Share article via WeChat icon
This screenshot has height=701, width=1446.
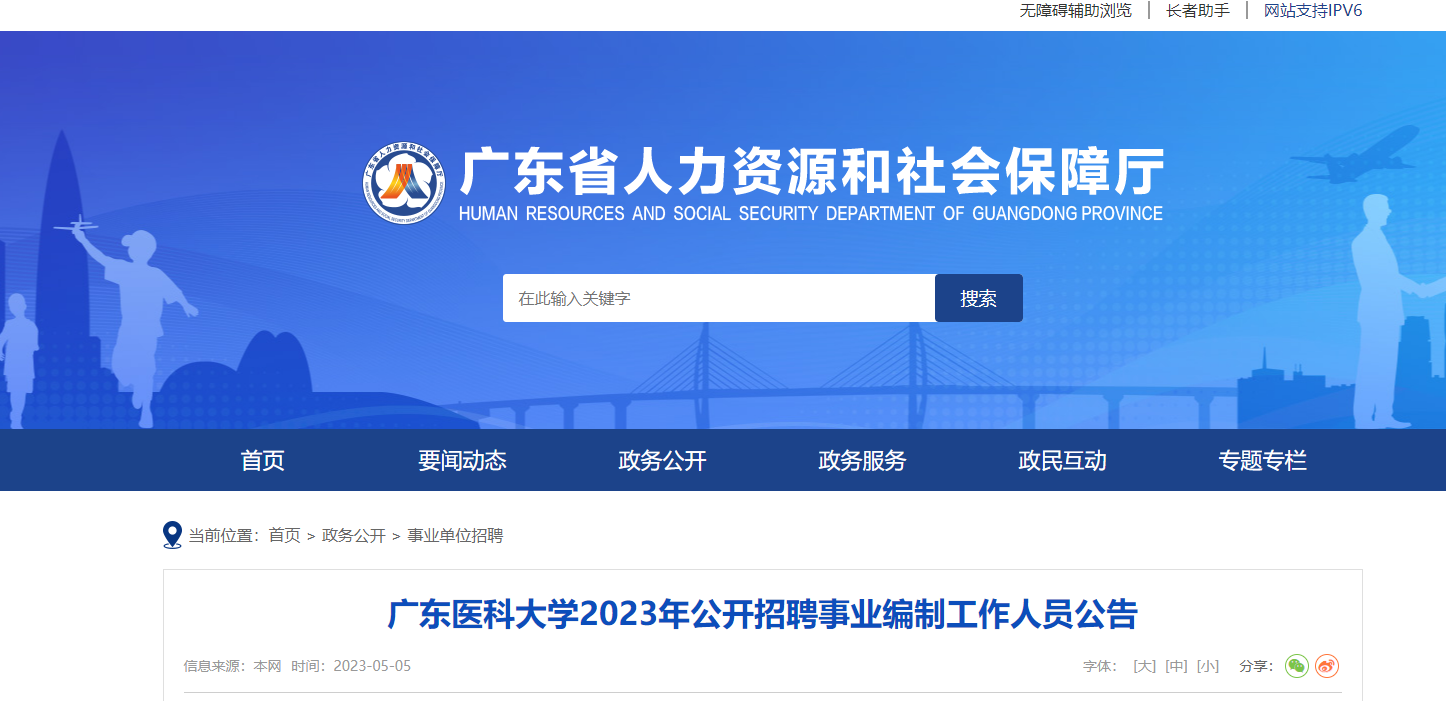[1297, 666]
